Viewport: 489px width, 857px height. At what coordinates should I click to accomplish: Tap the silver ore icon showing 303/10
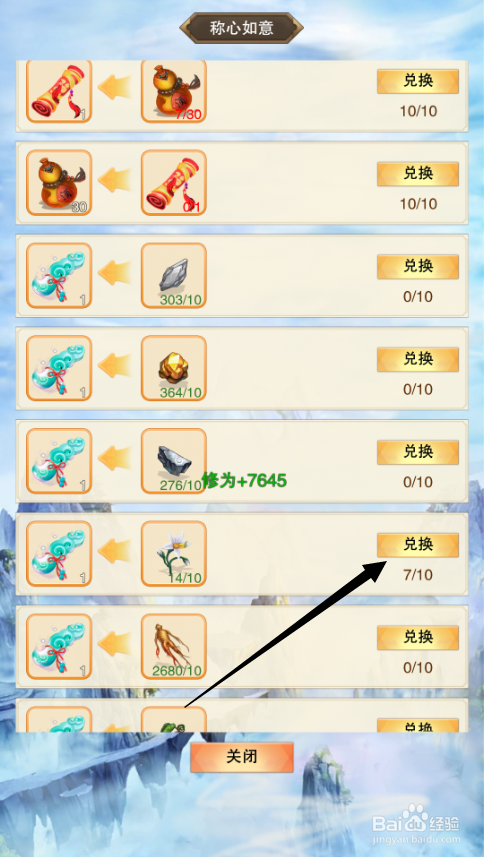click(174, 275)
